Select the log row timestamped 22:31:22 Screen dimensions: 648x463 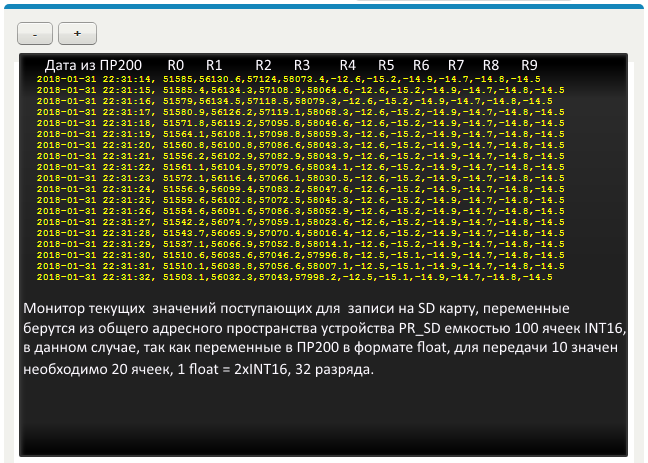[300, 167]
